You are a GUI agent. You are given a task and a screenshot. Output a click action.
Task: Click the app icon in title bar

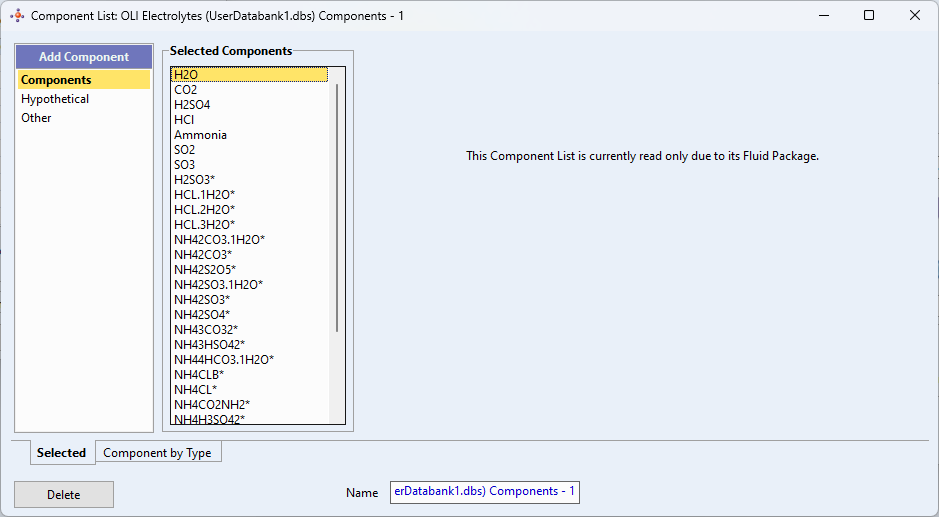[x=17, y=16]
